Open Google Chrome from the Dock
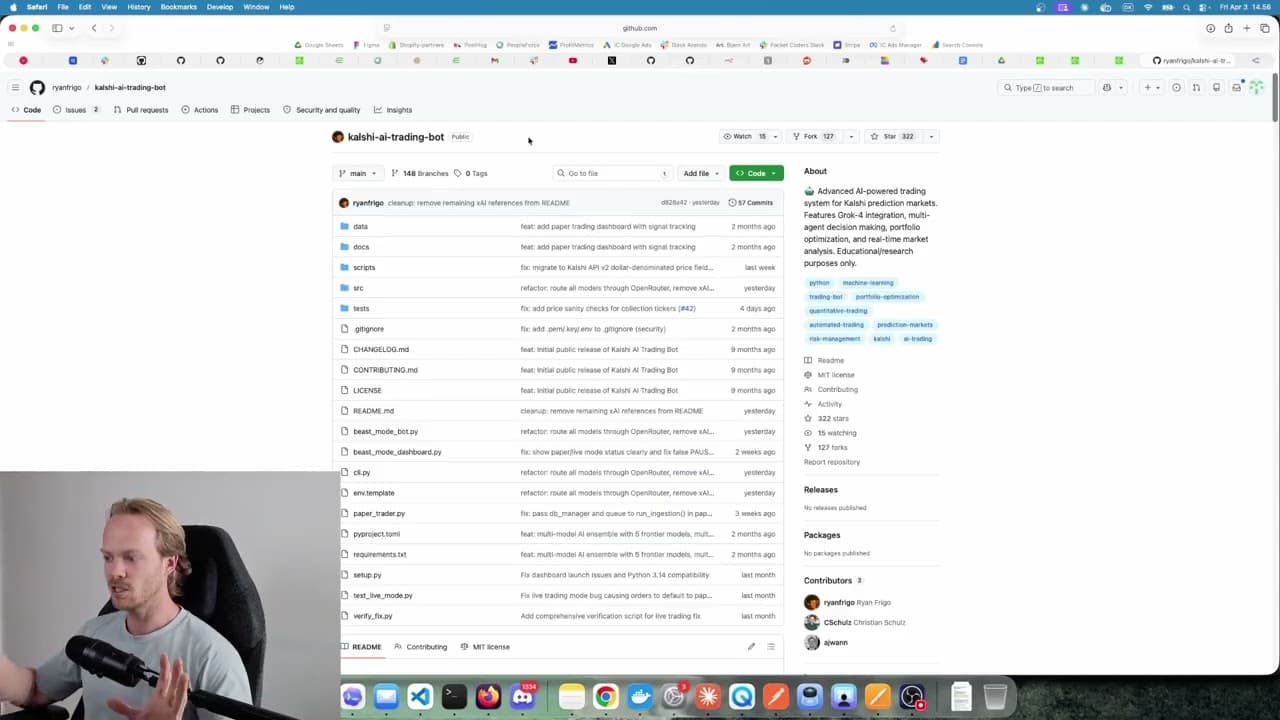 point(606,696)
